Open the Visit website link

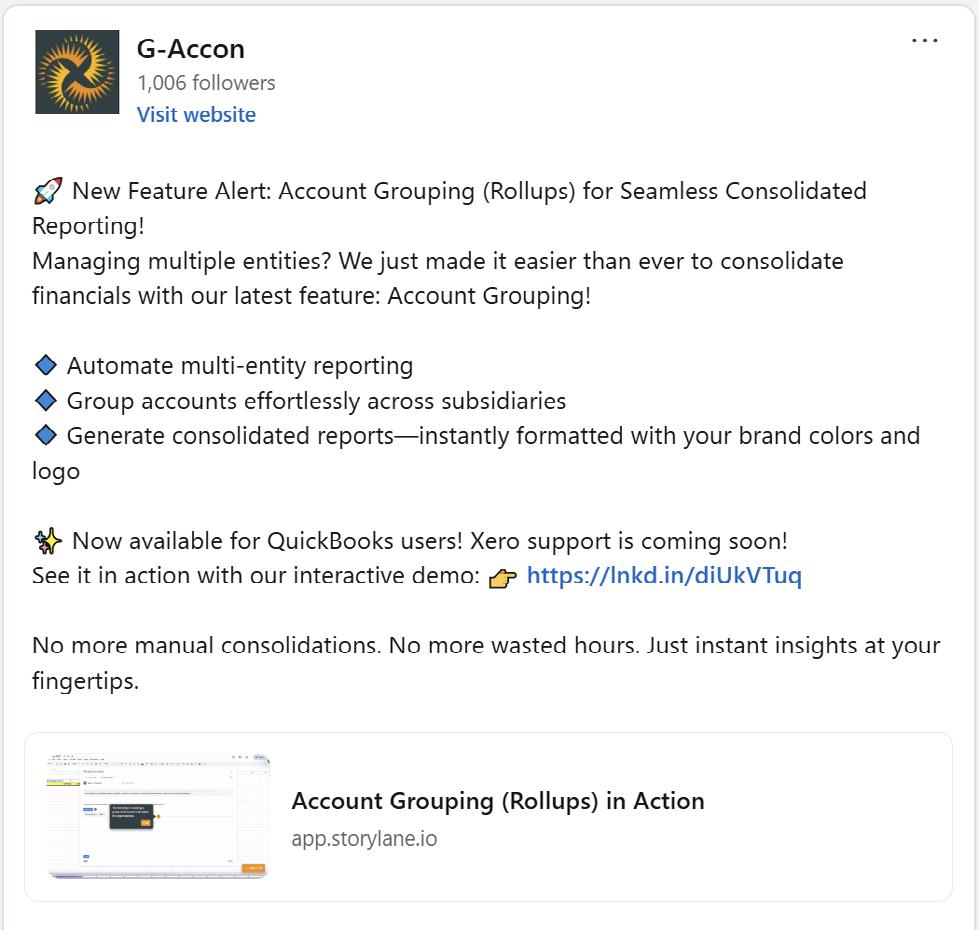(x=196, y=115)
